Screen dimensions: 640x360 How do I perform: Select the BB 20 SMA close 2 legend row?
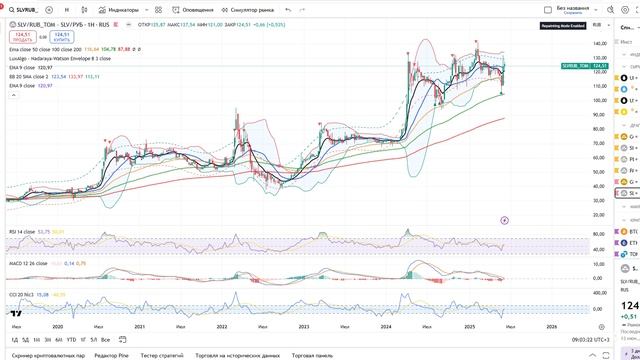point(54,76)
